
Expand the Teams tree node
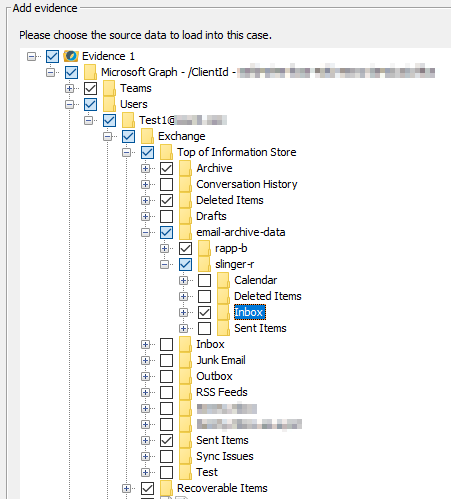[x=69, y=88]
